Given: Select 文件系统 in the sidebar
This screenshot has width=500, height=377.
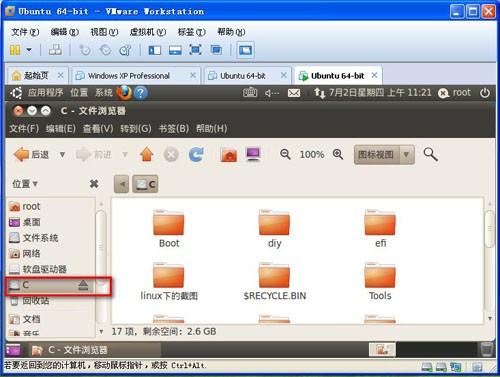Looking at the screenshot, I should (33, 238).
